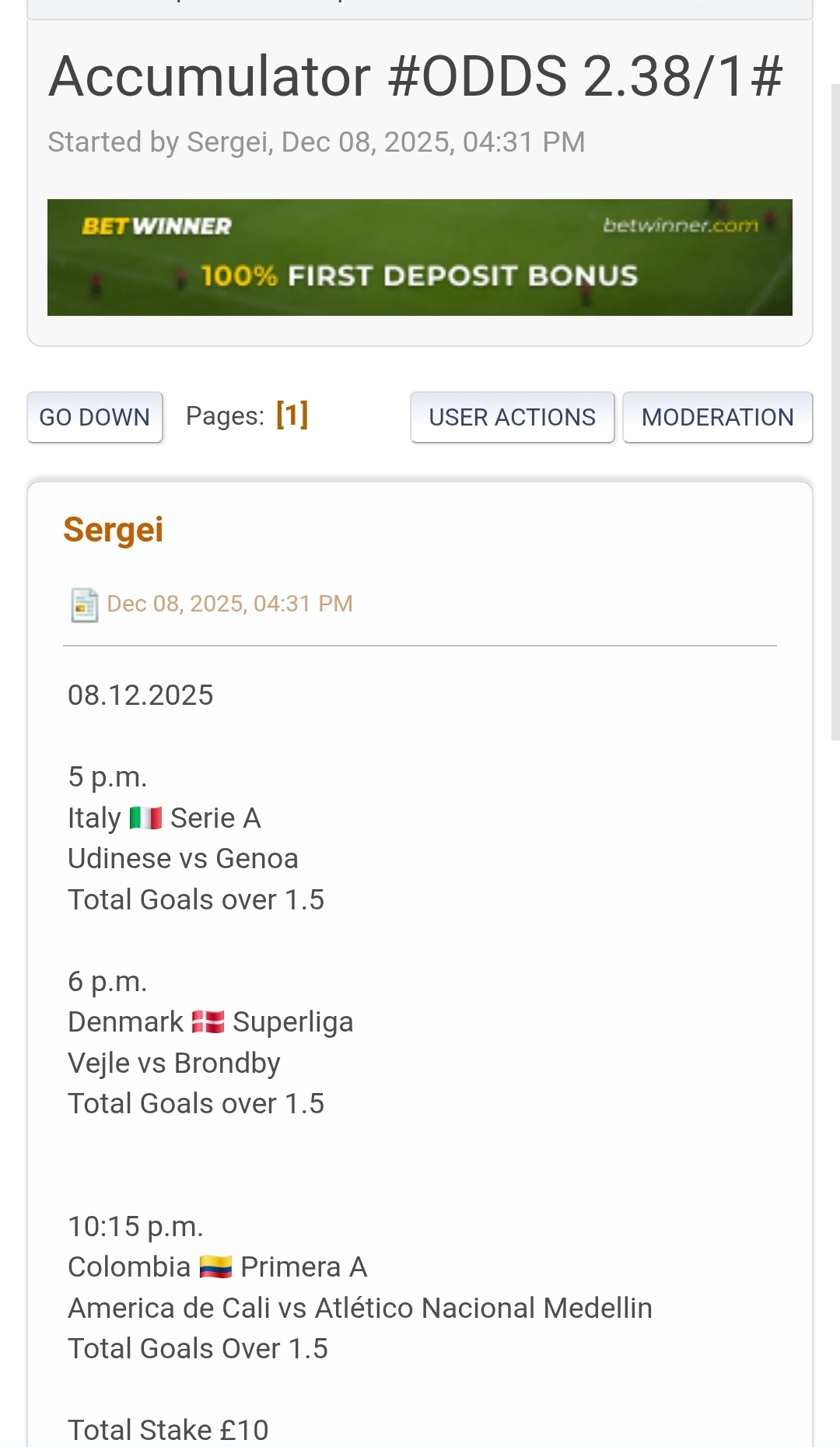Click the America de Cali vs Atlético Nacional line
The image size is (840, 1447).
click(x=359, y=1309)
